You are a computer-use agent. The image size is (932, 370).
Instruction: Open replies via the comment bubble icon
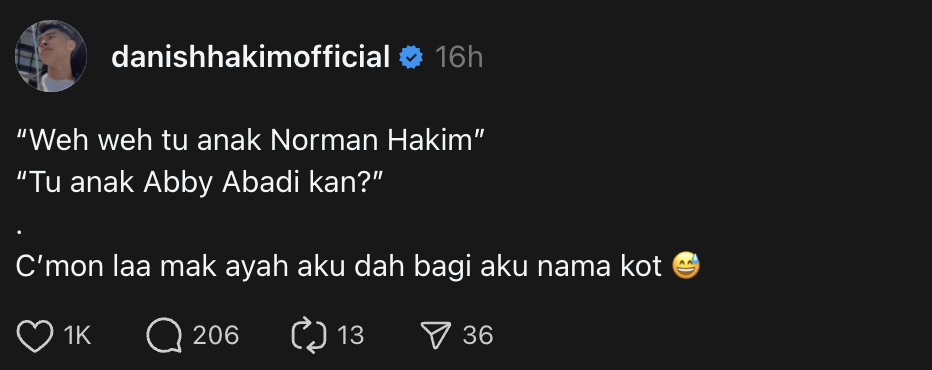point(164,335)
